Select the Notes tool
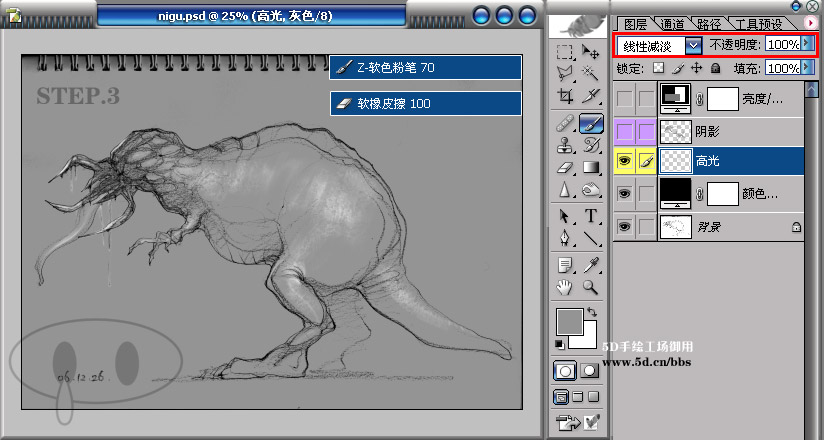This screenshot has width=824, height=440. (565, 265)
